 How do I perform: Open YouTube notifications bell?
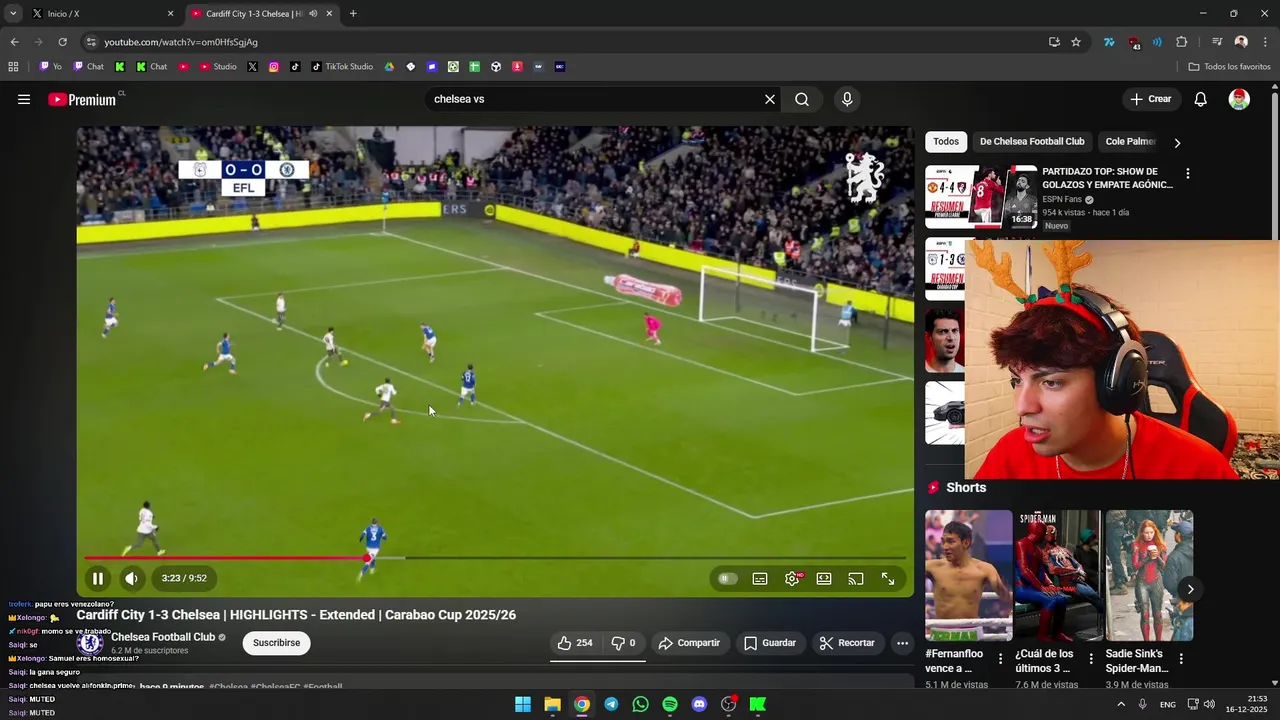1201,99
